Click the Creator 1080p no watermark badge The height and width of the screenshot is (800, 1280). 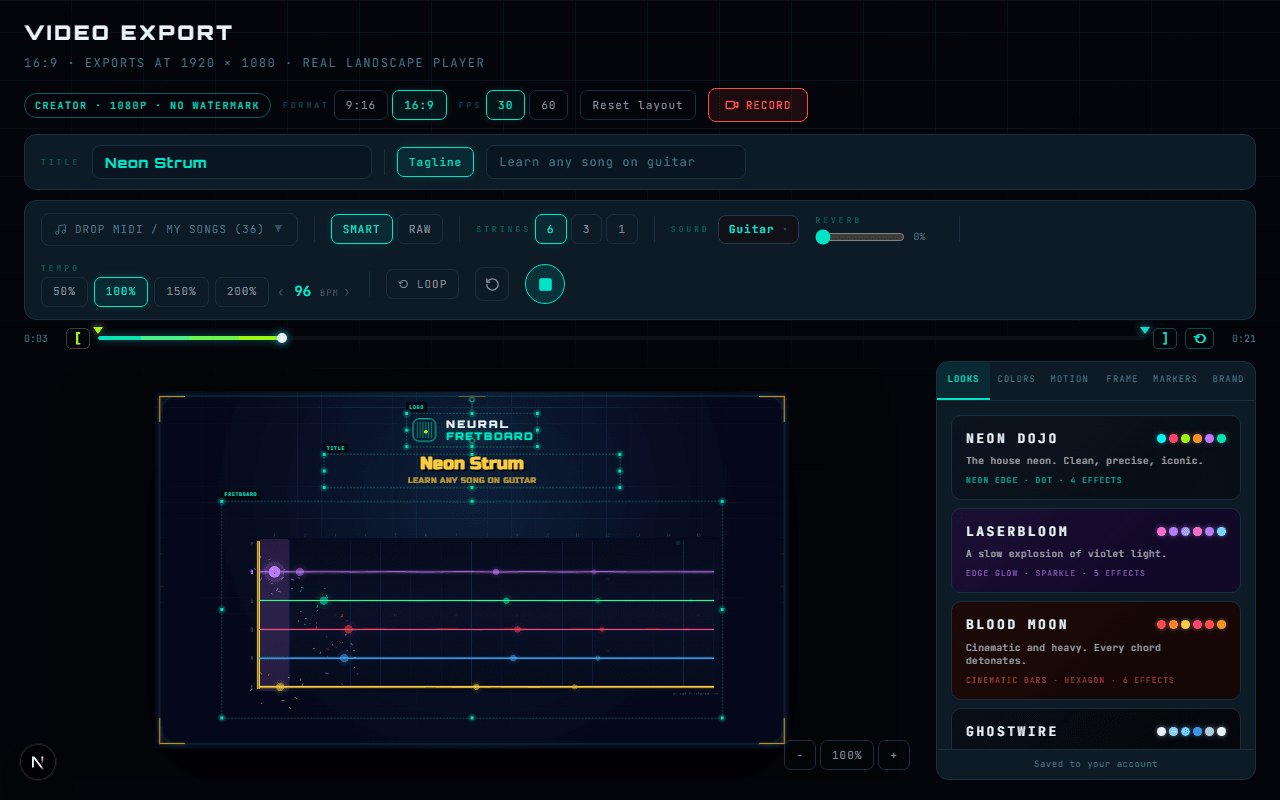(147, 105)
